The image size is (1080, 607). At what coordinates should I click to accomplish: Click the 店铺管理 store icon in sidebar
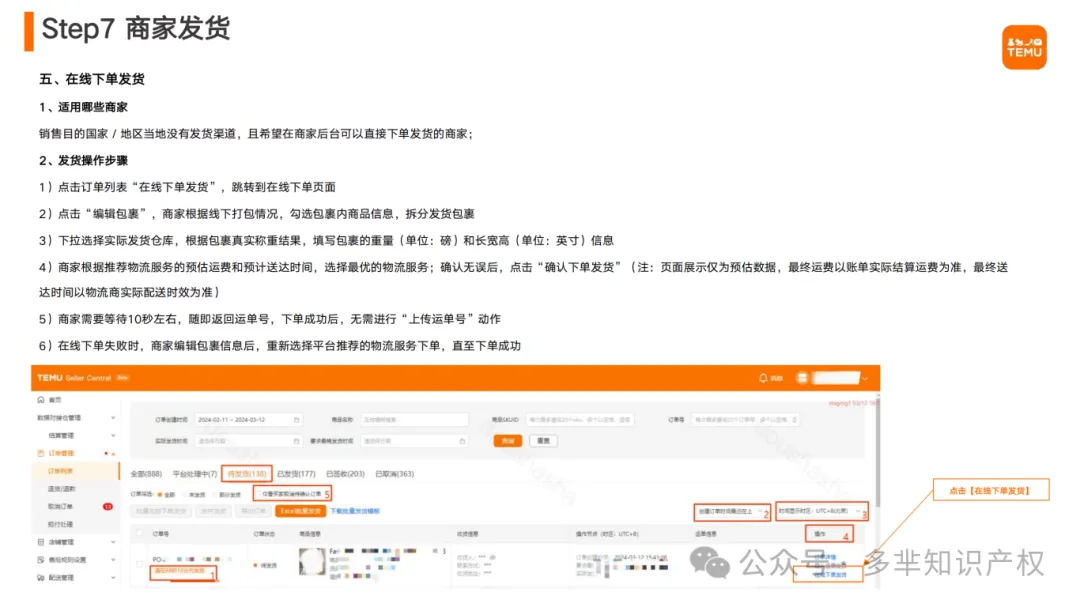[41, 542]
